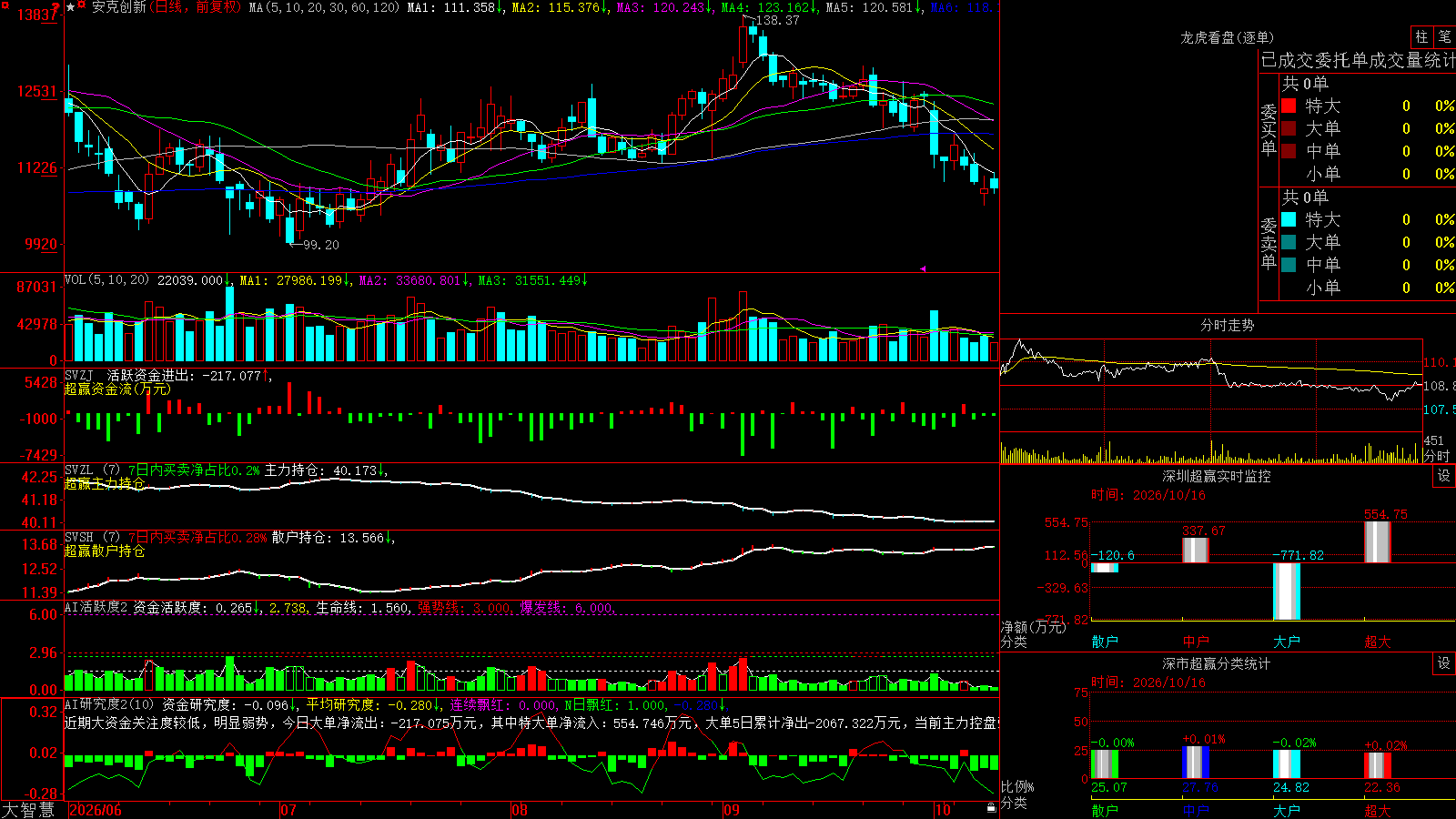Click the 138.37 high price label
1456x819 pixels.
click(x=778, y=20)
